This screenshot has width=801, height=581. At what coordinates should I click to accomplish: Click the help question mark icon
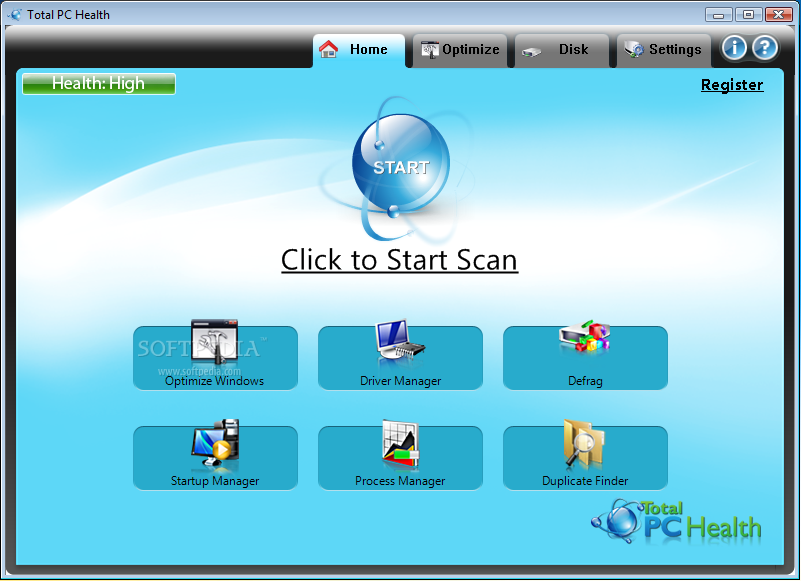[x=765, y=48]
